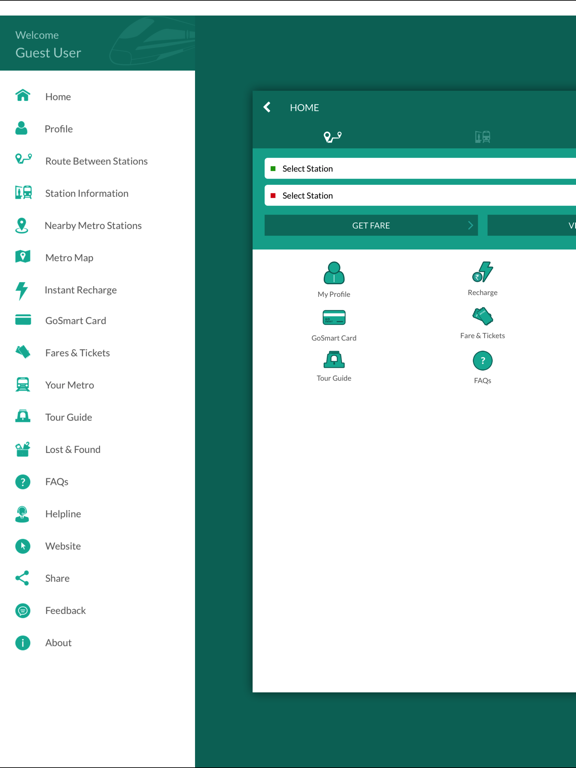The height and width of the screenshot is (768, 576).
Task: Open Route Between Stations menu entry
Action: tap(96, 161)
